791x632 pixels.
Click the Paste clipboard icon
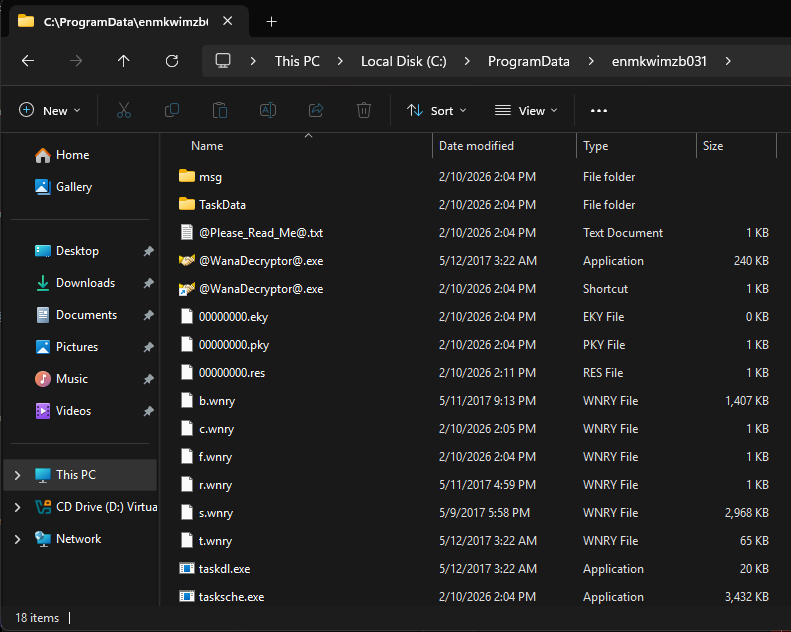pos(220,110)
